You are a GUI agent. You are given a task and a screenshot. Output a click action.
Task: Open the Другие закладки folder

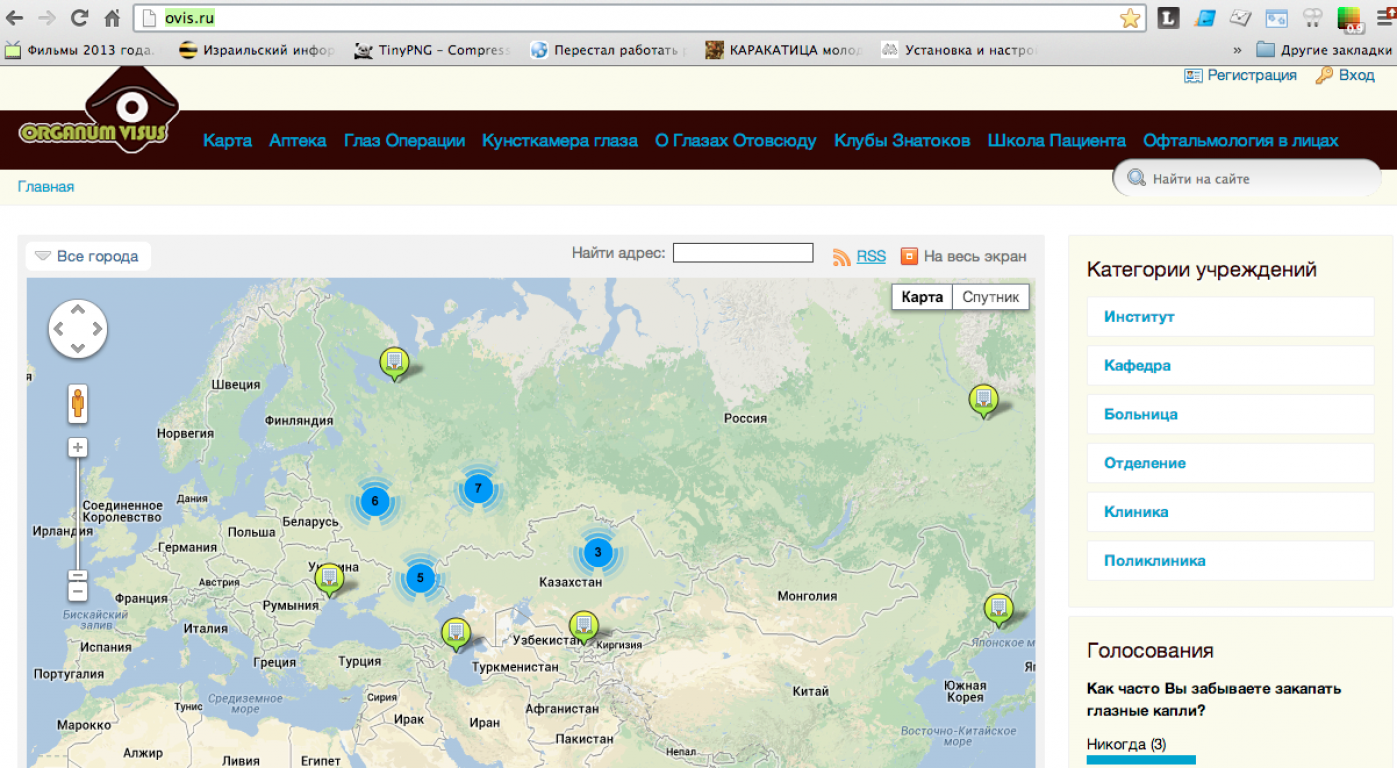pyautogui.click(x=1323, y=50)
